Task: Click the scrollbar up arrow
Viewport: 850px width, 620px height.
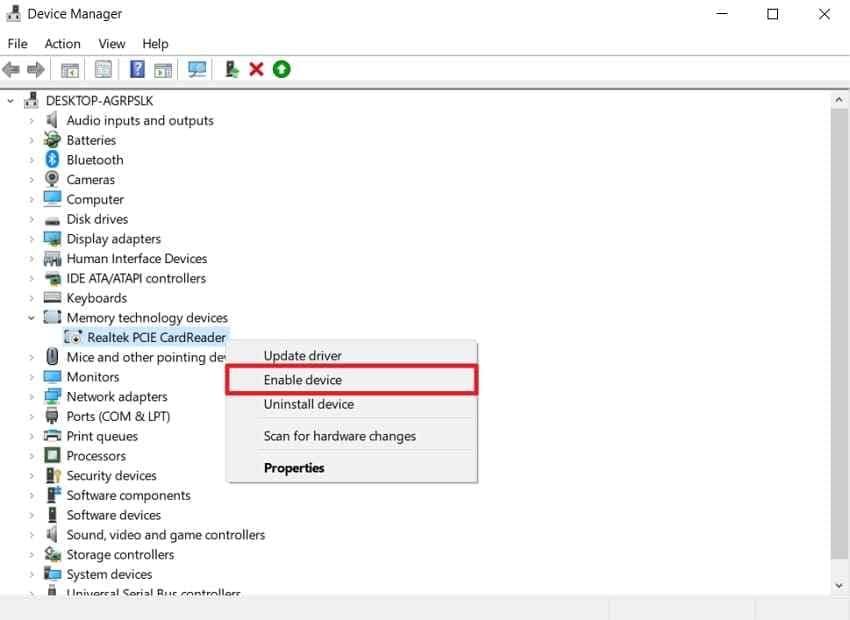Action: click(839, 100)
